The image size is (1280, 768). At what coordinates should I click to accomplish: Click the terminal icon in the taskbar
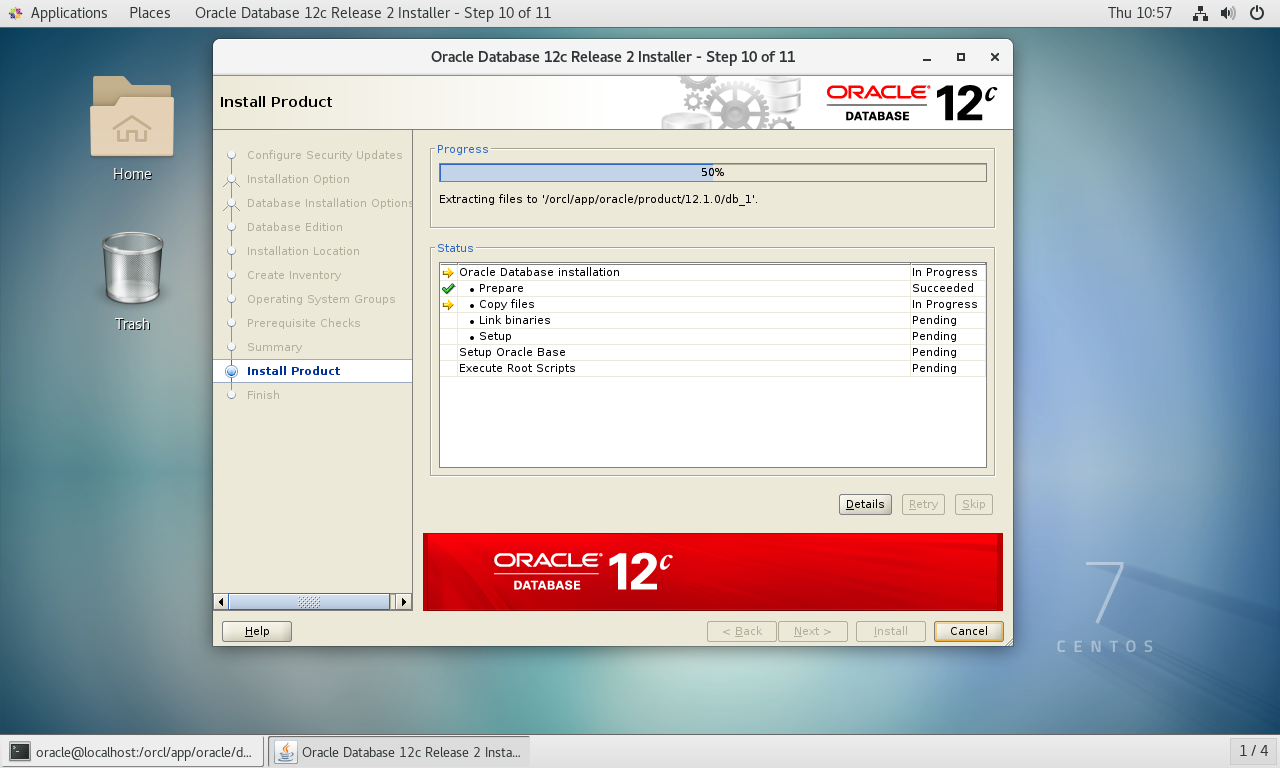click(x=20, y=751)
